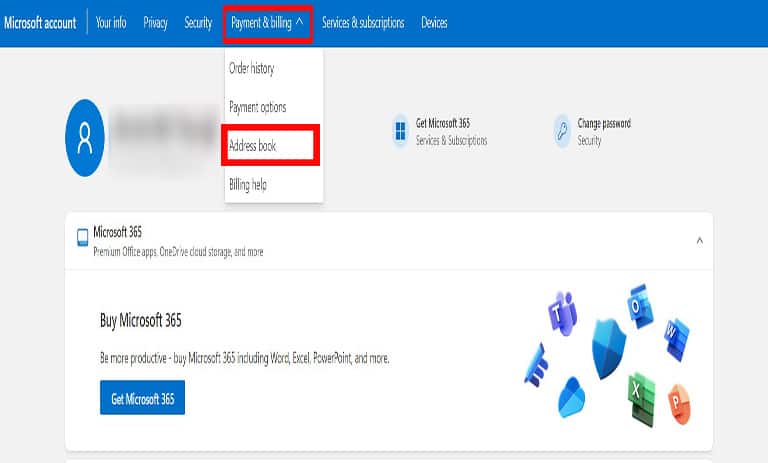Click the Word app icon
The image size is (768, 463).
[676, 339]
